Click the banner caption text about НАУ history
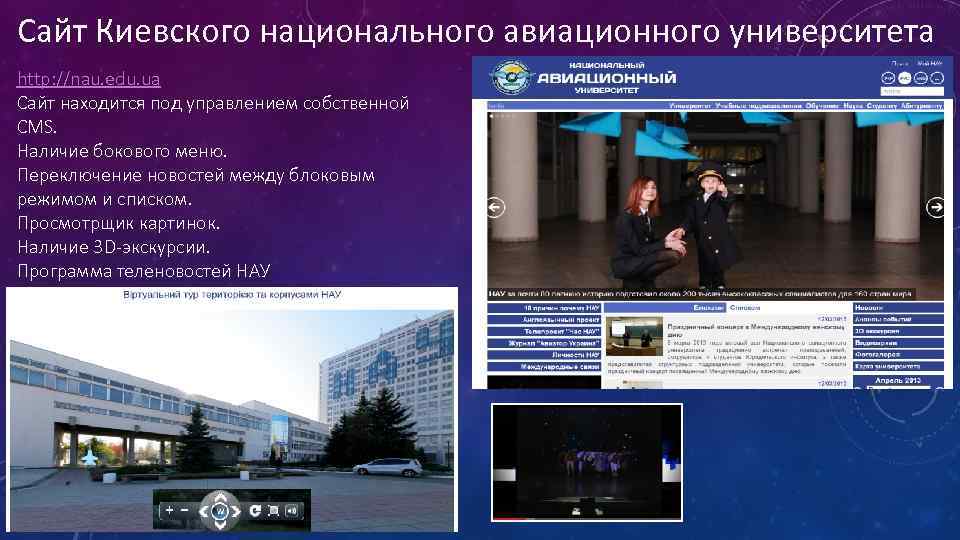960x540 pixels. point(700,294)
